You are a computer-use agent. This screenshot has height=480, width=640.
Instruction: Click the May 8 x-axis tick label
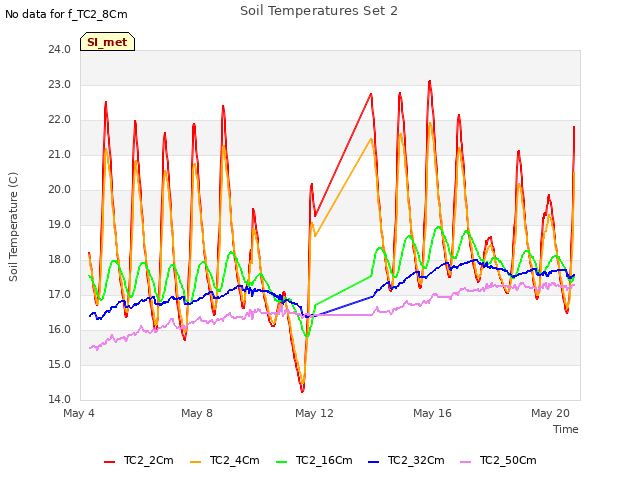click(x=197, y=413)
